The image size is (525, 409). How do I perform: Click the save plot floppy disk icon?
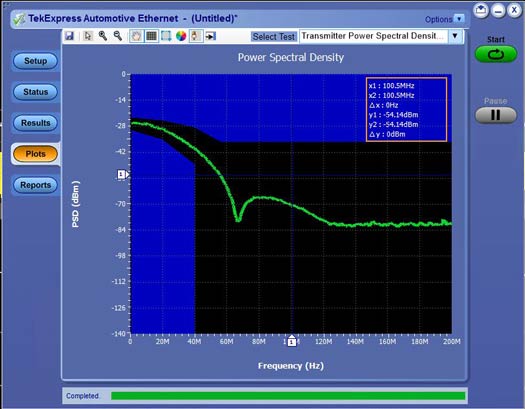point(69,36)
